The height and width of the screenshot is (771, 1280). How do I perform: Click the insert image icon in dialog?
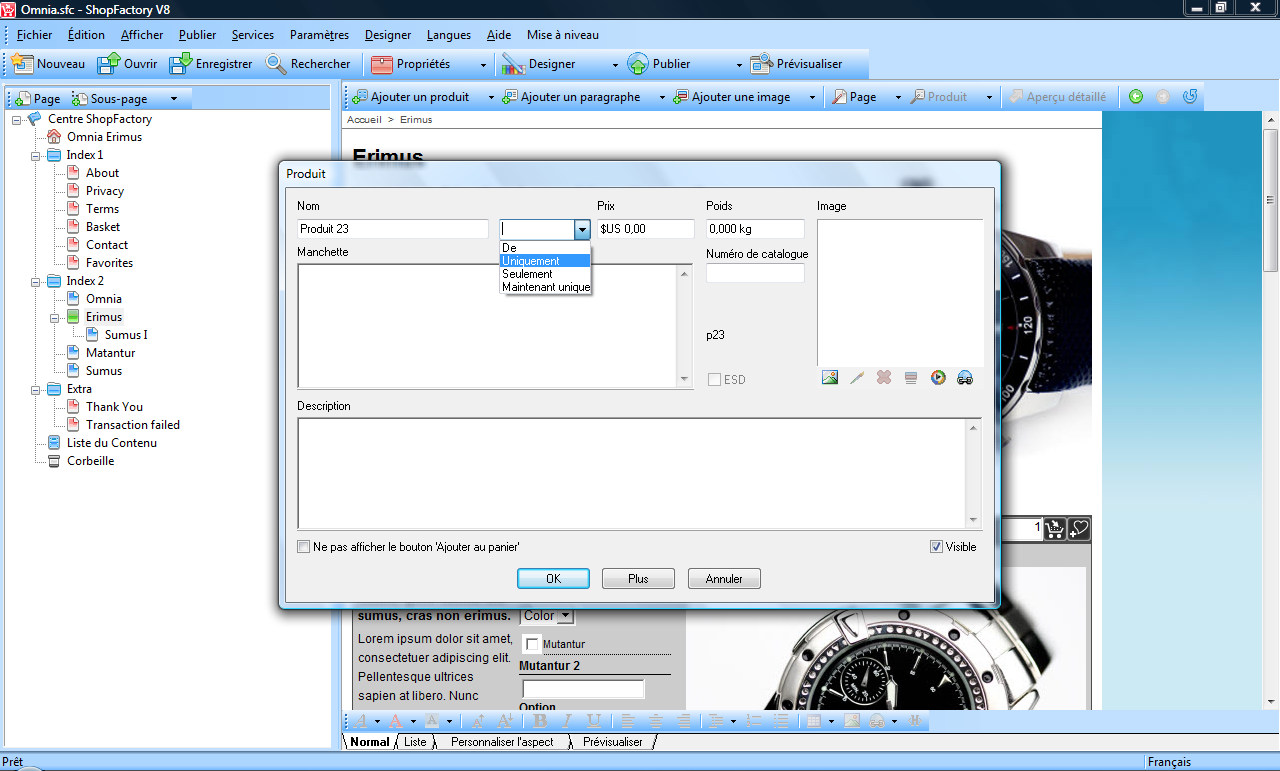click(x=829, y=378)
